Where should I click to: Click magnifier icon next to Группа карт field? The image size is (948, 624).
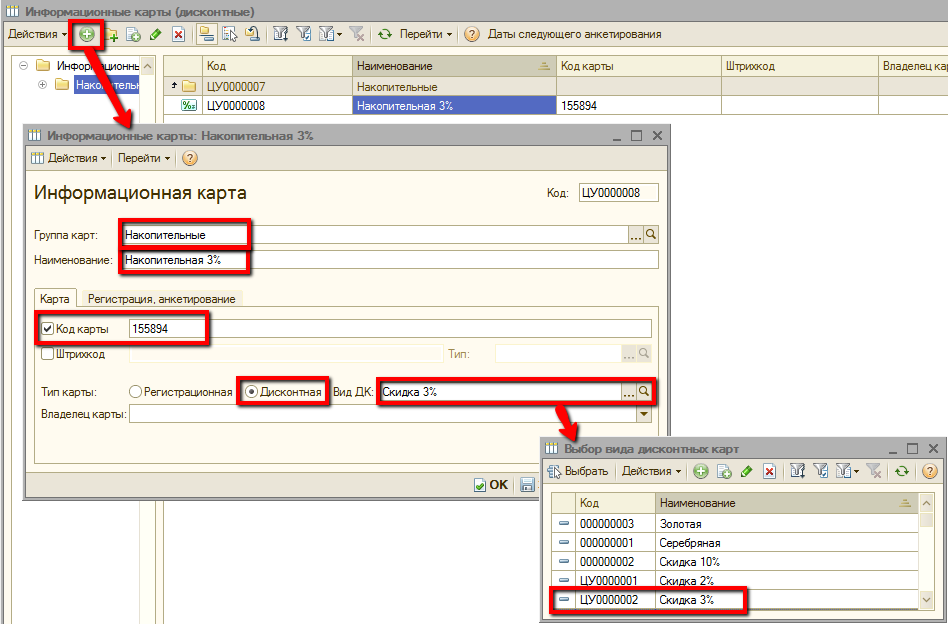(x=651, y=234)
